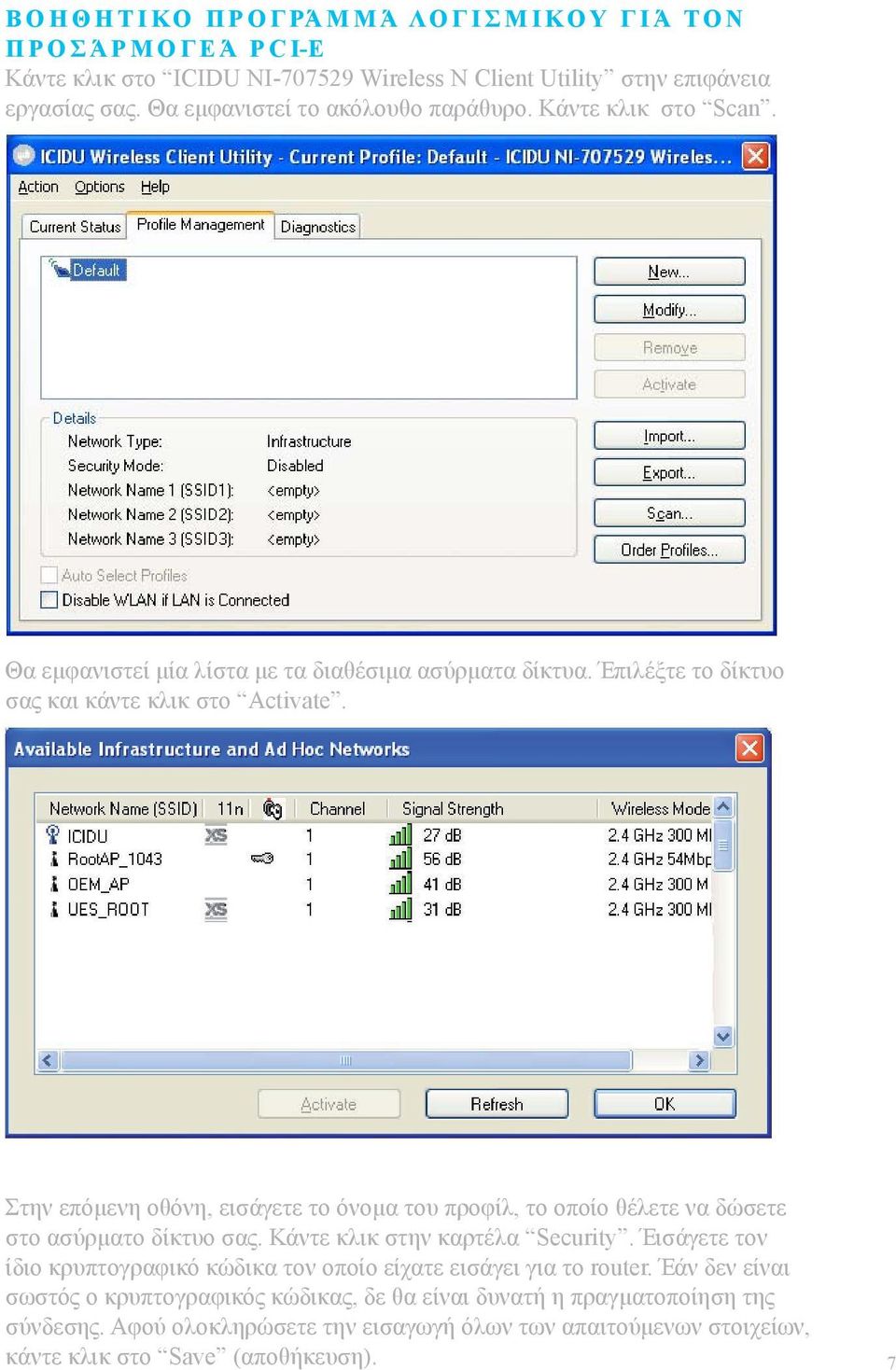Open the Options menu
Image resolution: width=896 pixels, height=1370 pixels.
click(x=100, y=187)
